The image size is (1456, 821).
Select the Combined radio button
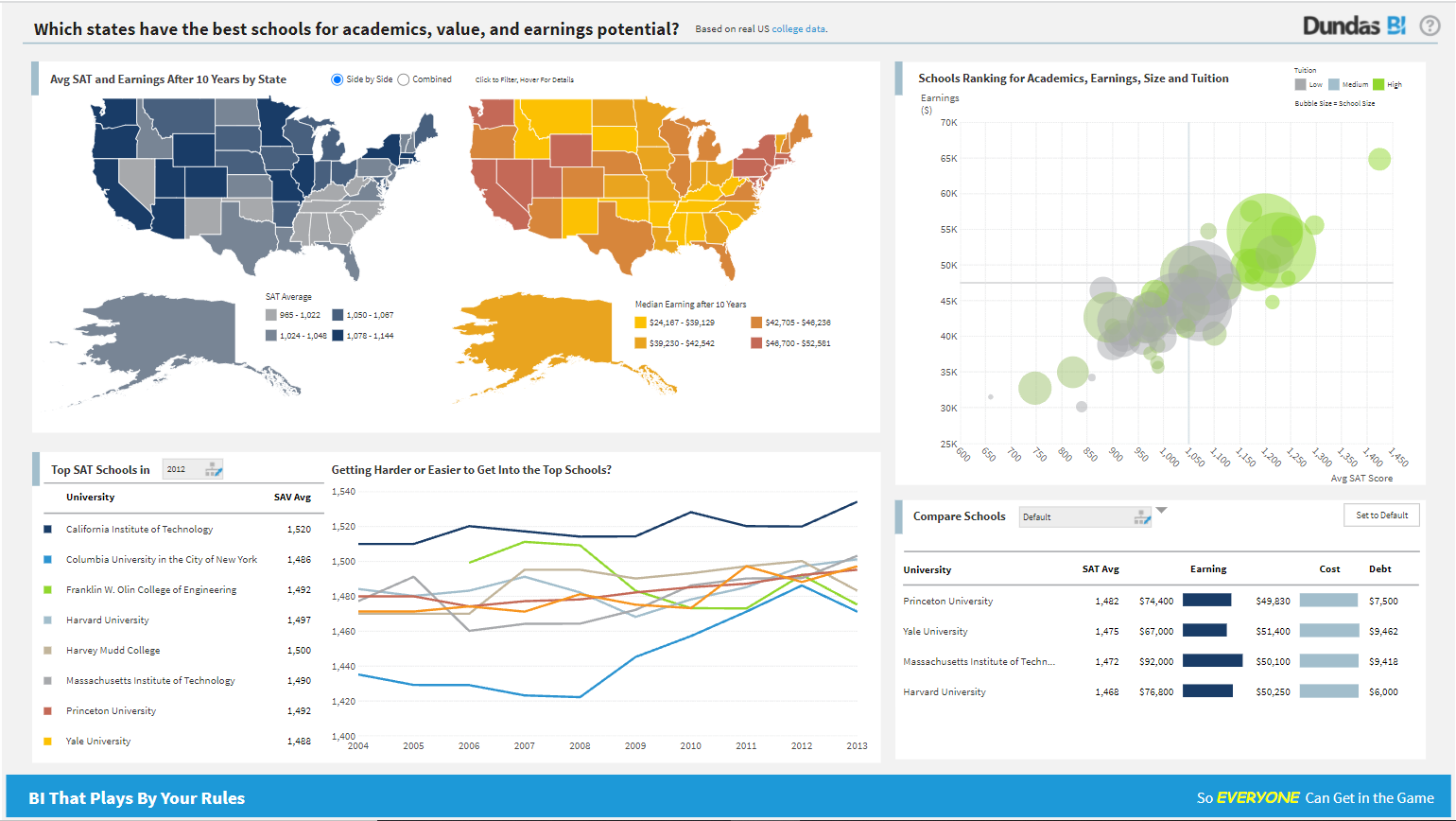(403, 79)
